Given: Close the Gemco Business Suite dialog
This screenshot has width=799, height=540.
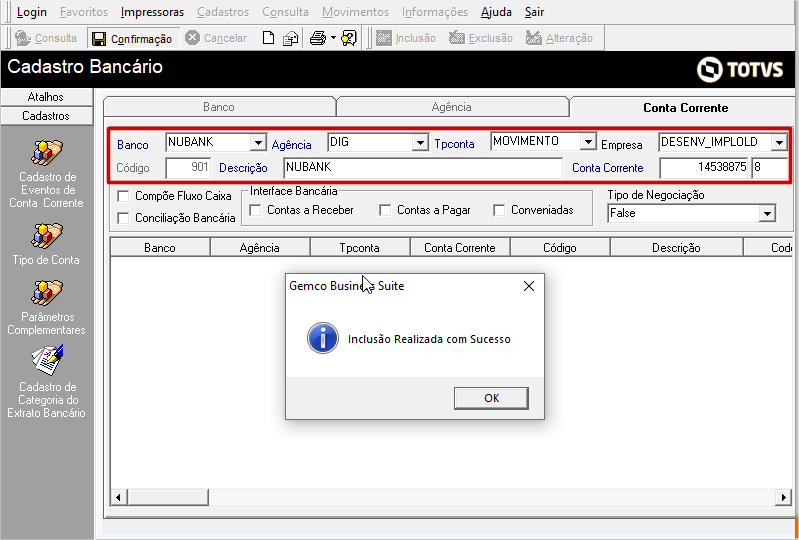Looking at the screenshot, I should click(529, 286).
